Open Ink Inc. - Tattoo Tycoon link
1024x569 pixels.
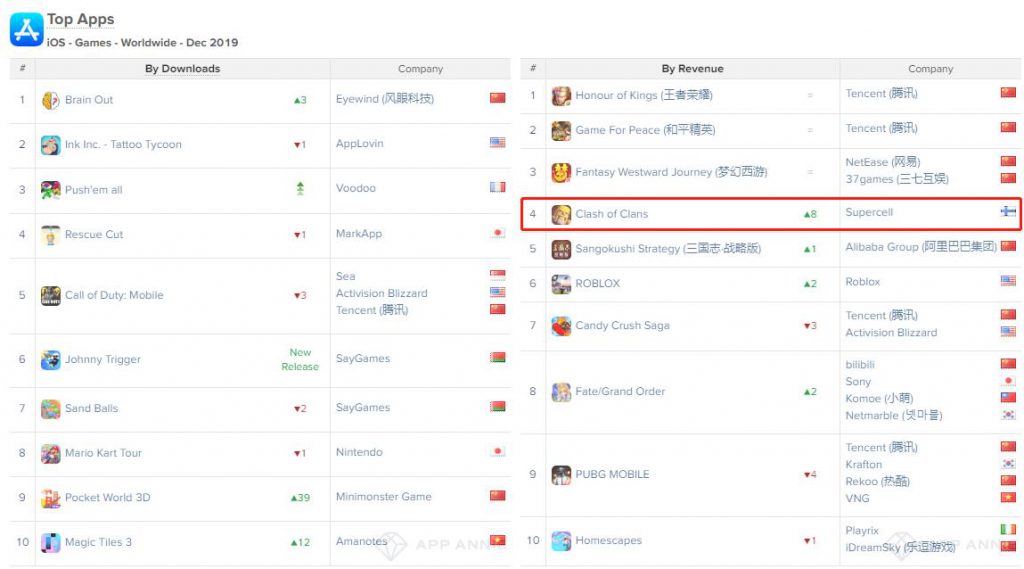tap(123, 144)
